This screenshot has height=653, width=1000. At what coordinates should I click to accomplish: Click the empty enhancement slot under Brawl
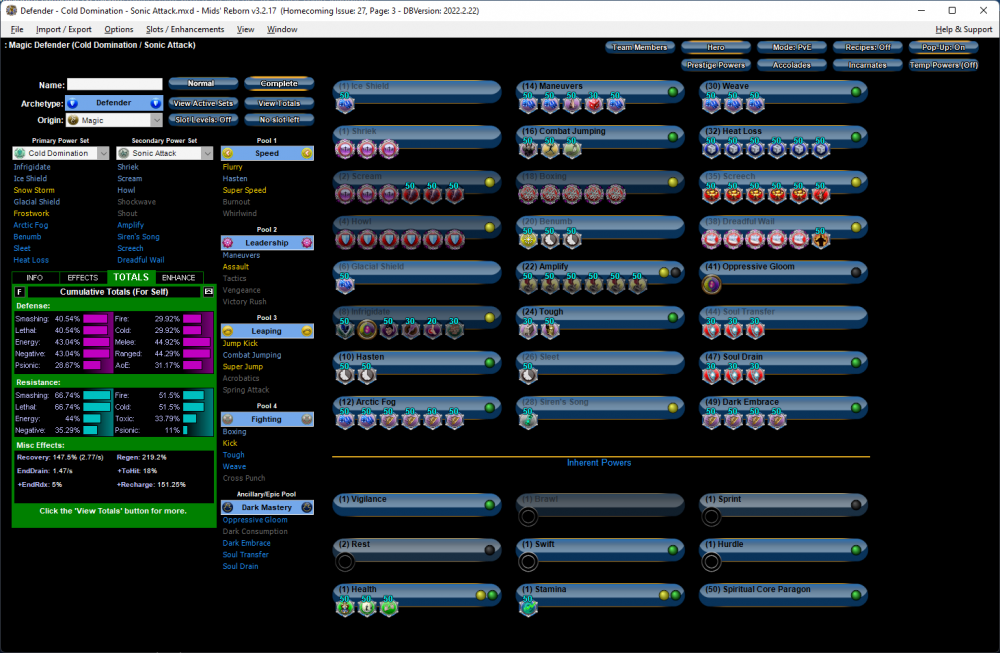(x=528, y=516)
